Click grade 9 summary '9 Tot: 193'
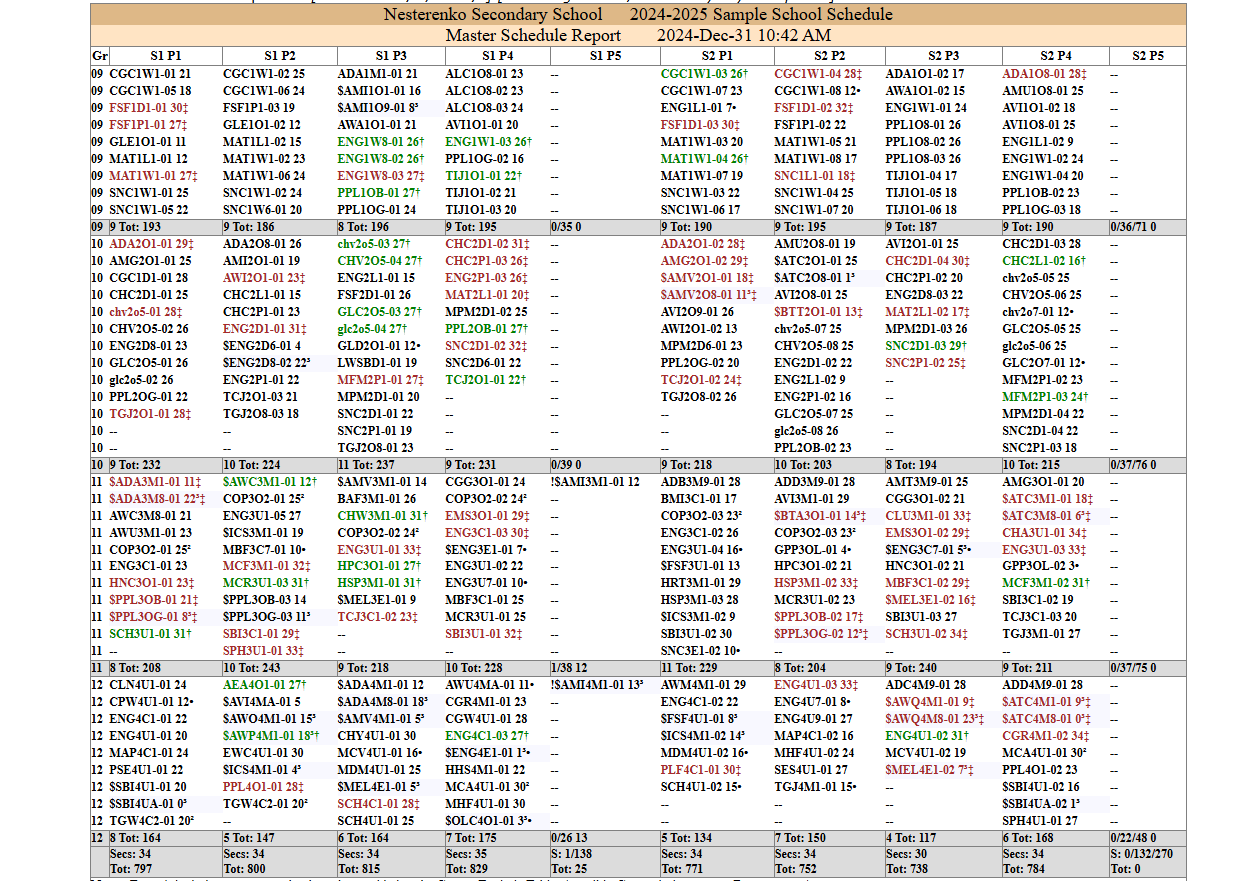Viewport: 1256px width, 881px height. coord(139,227)
